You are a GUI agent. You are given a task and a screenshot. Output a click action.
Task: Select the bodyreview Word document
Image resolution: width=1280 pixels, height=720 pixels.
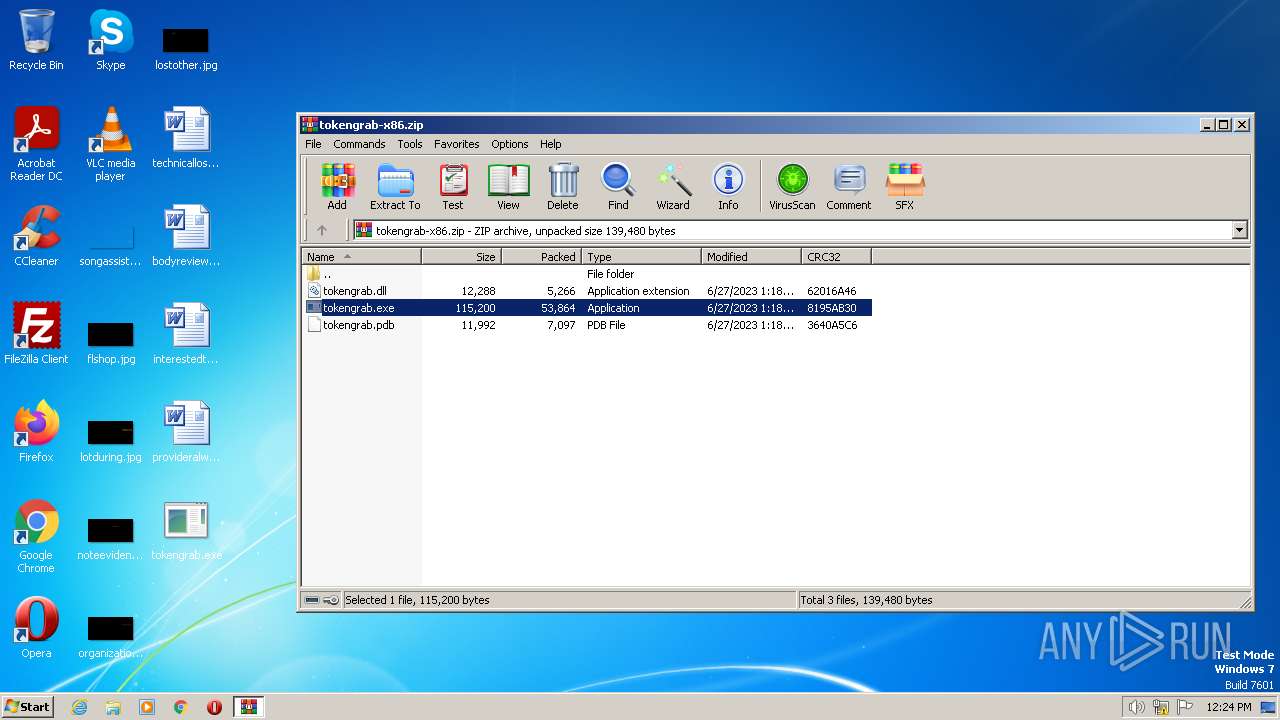pos(186,236)
